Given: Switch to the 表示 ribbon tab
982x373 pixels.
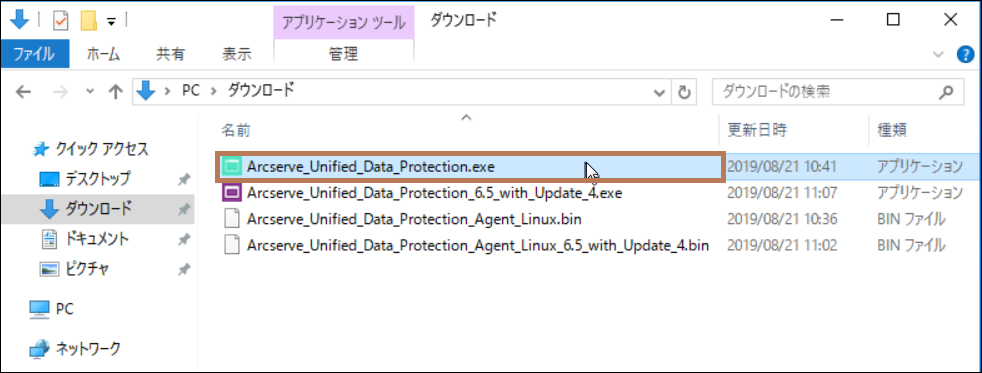Looking at the screenshot, I should click(237, 54).
